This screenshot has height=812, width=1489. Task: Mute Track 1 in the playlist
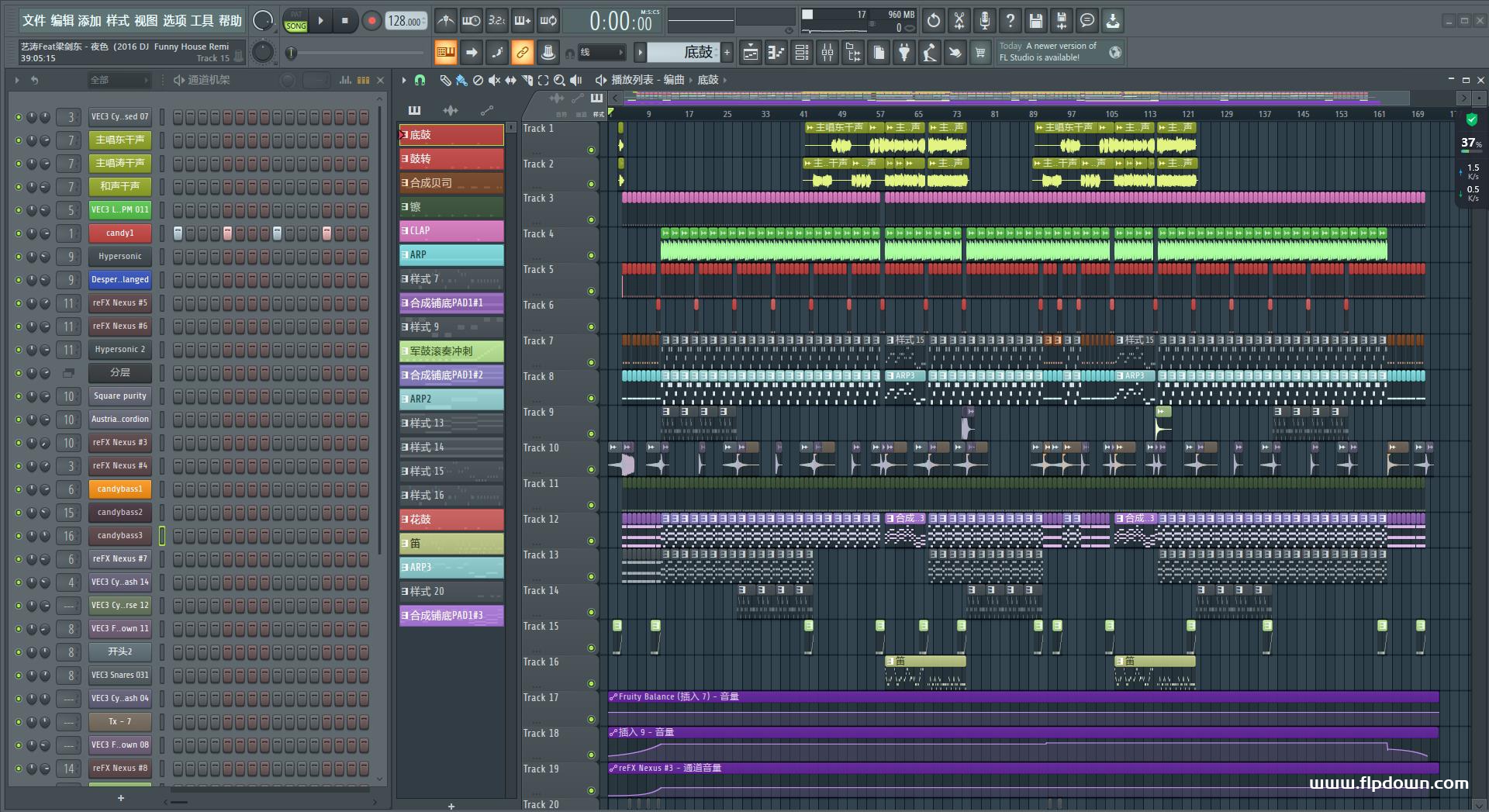click(x=591, y=150)
